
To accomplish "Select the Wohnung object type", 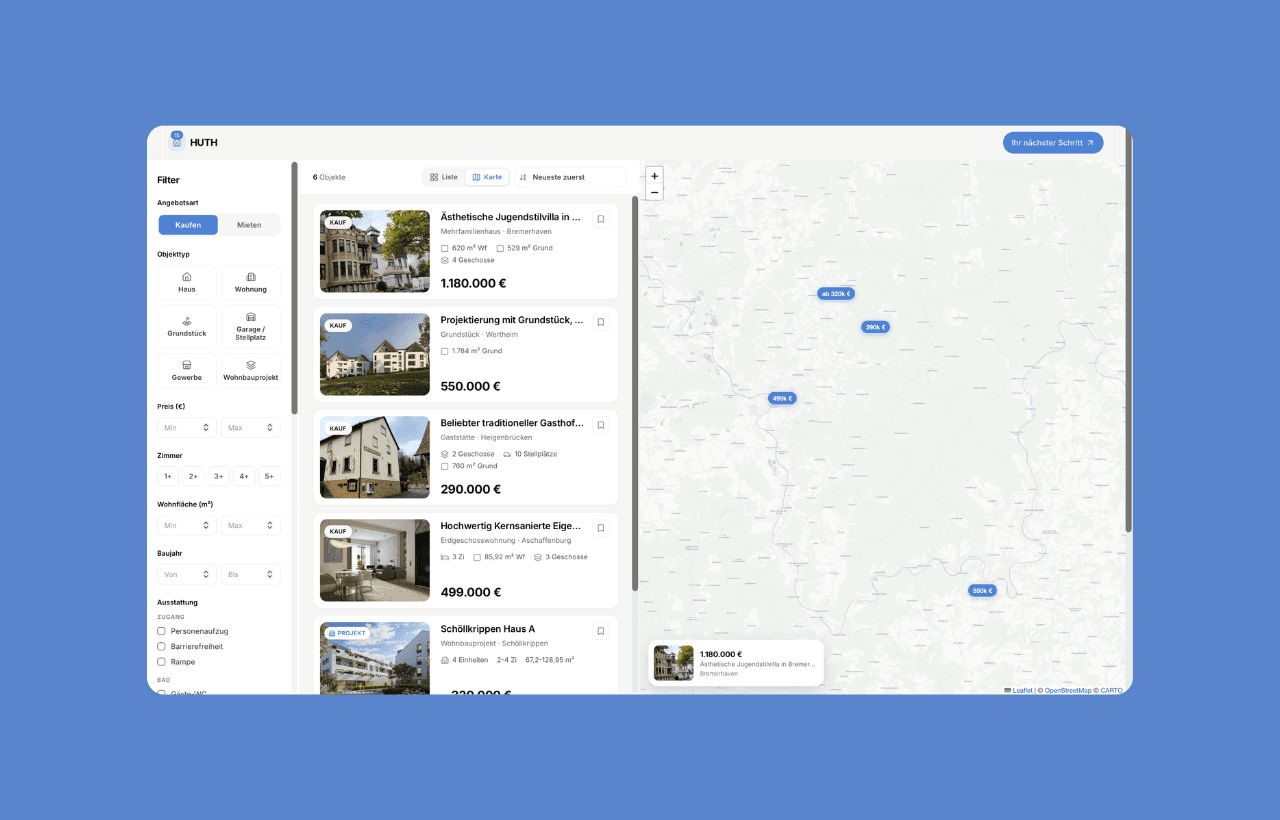I will pos(251,283).
